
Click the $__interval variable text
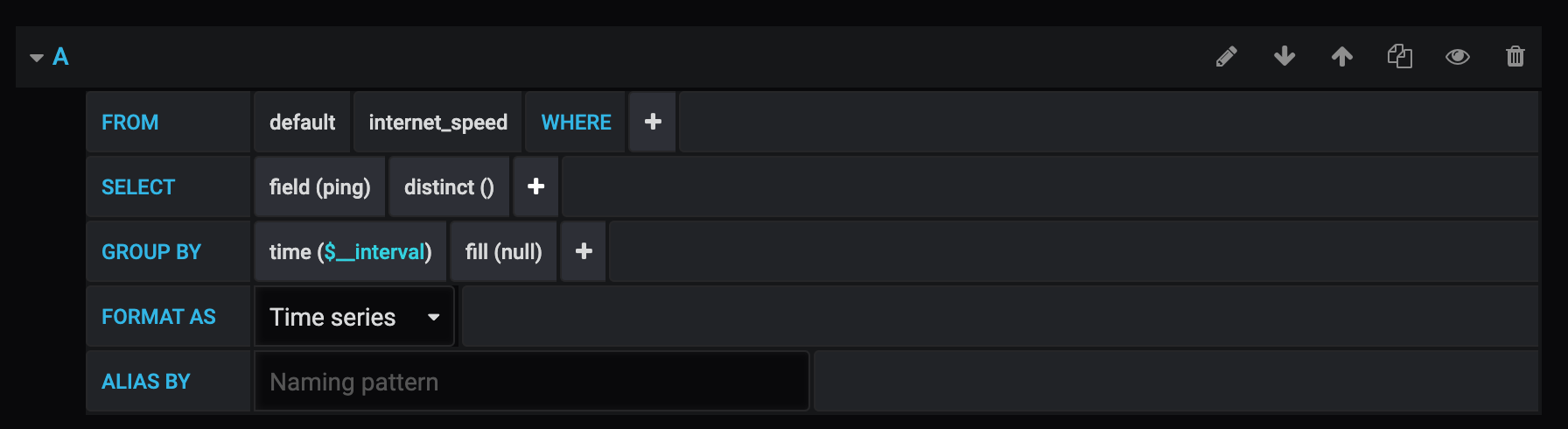coord(374,252)
